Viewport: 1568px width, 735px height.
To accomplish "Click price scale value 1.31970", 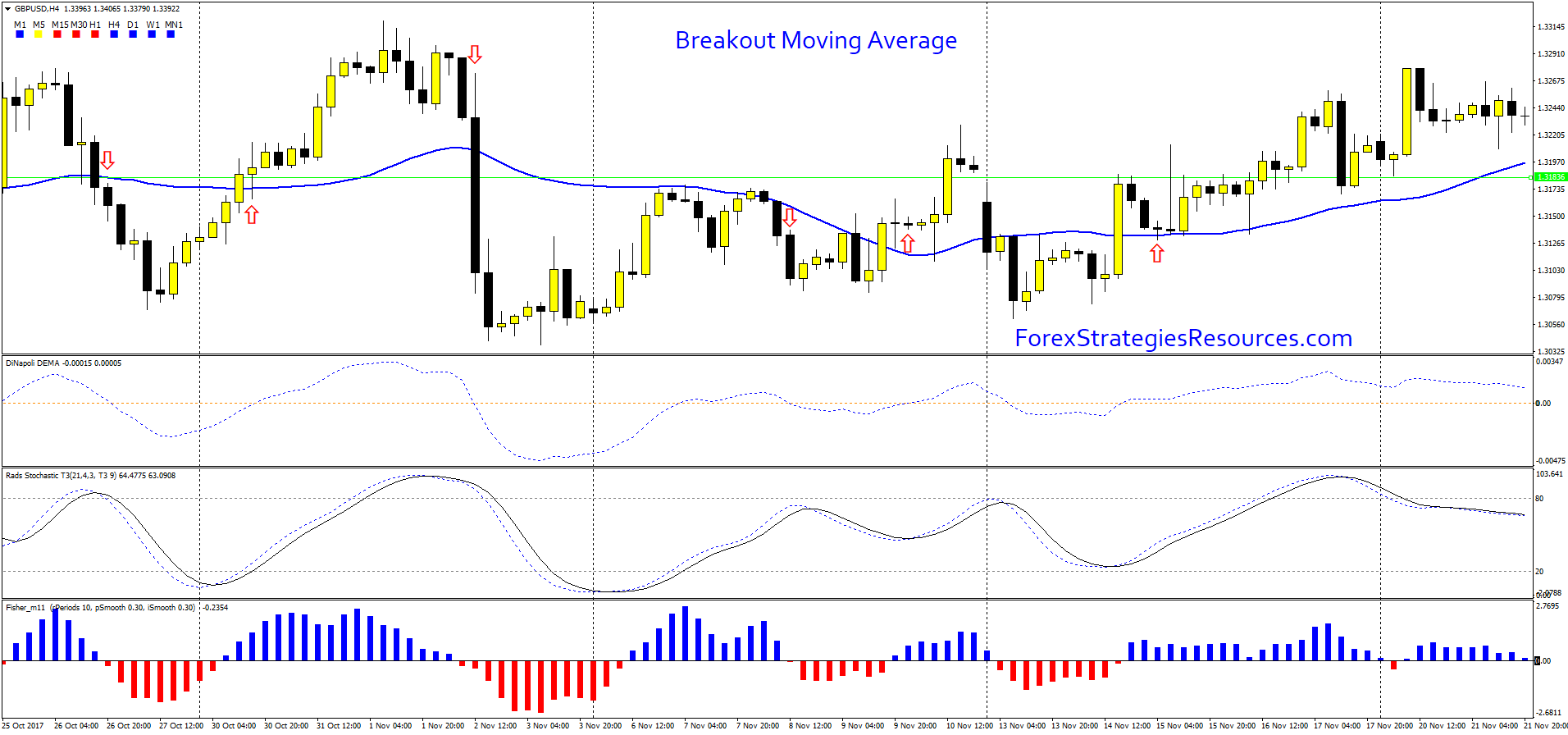I will tap(1551, 162).
